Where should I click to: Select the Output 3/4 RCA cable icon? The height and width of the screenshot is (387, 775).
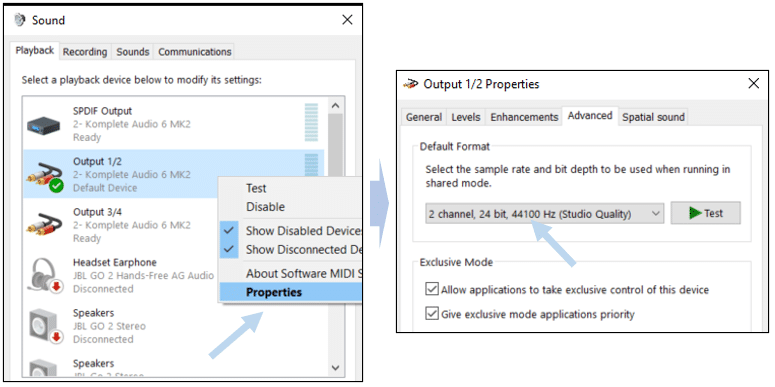click(x=44, y=225)
